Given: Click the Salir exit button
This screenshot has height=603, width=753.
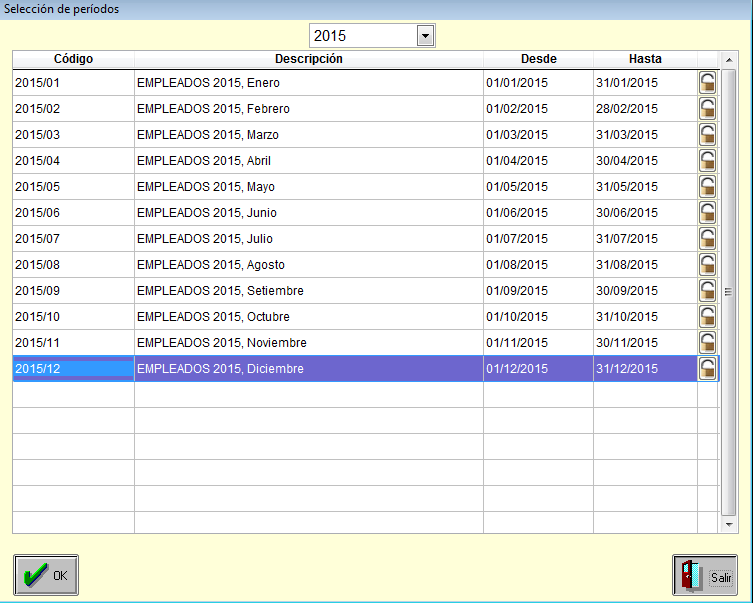Looking at the screenshot, I should (x=705, y=576).
